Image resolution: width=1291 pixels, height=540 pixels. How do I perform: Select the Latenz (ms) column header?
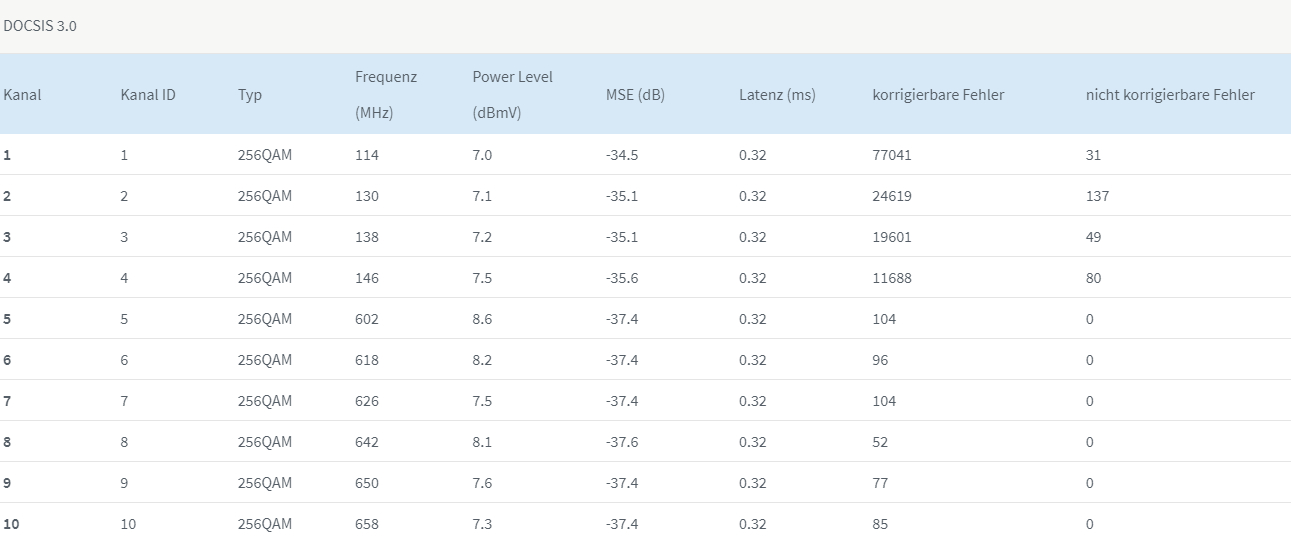pos(777,95)
